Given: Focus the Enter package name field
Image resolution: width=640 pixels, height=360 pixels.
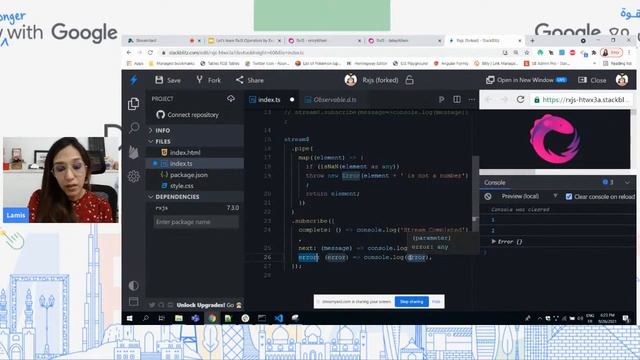Looking at the screenshot, I should [196, 222].
